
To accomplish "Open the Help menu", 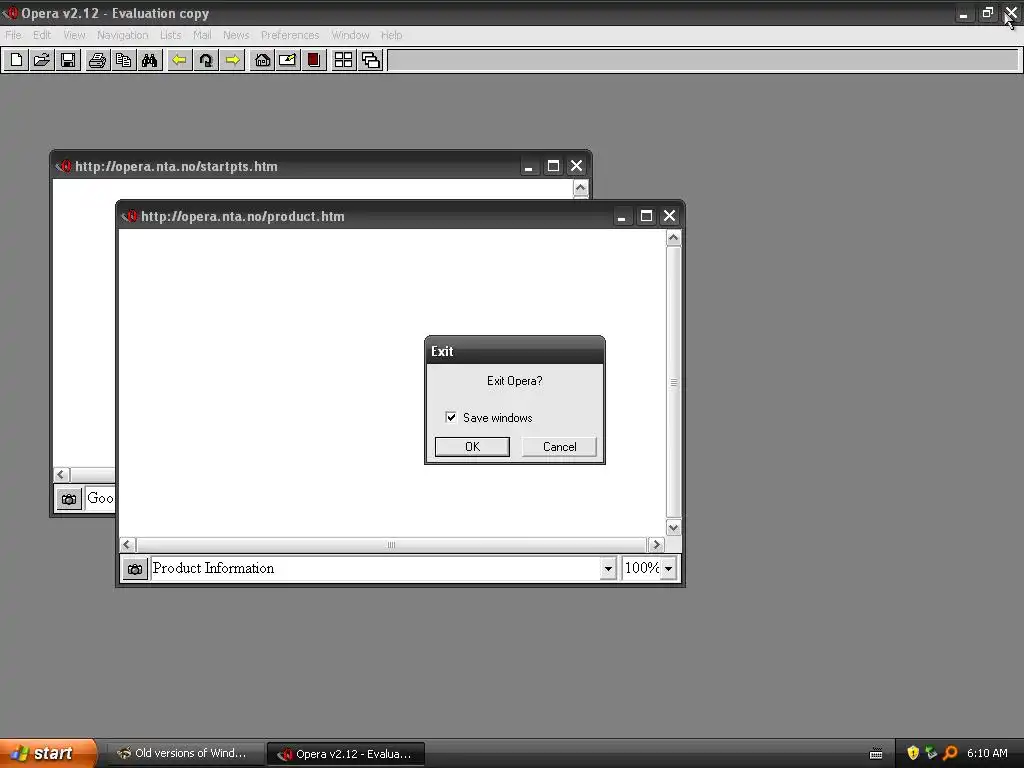I will click(x=391, y=35).
